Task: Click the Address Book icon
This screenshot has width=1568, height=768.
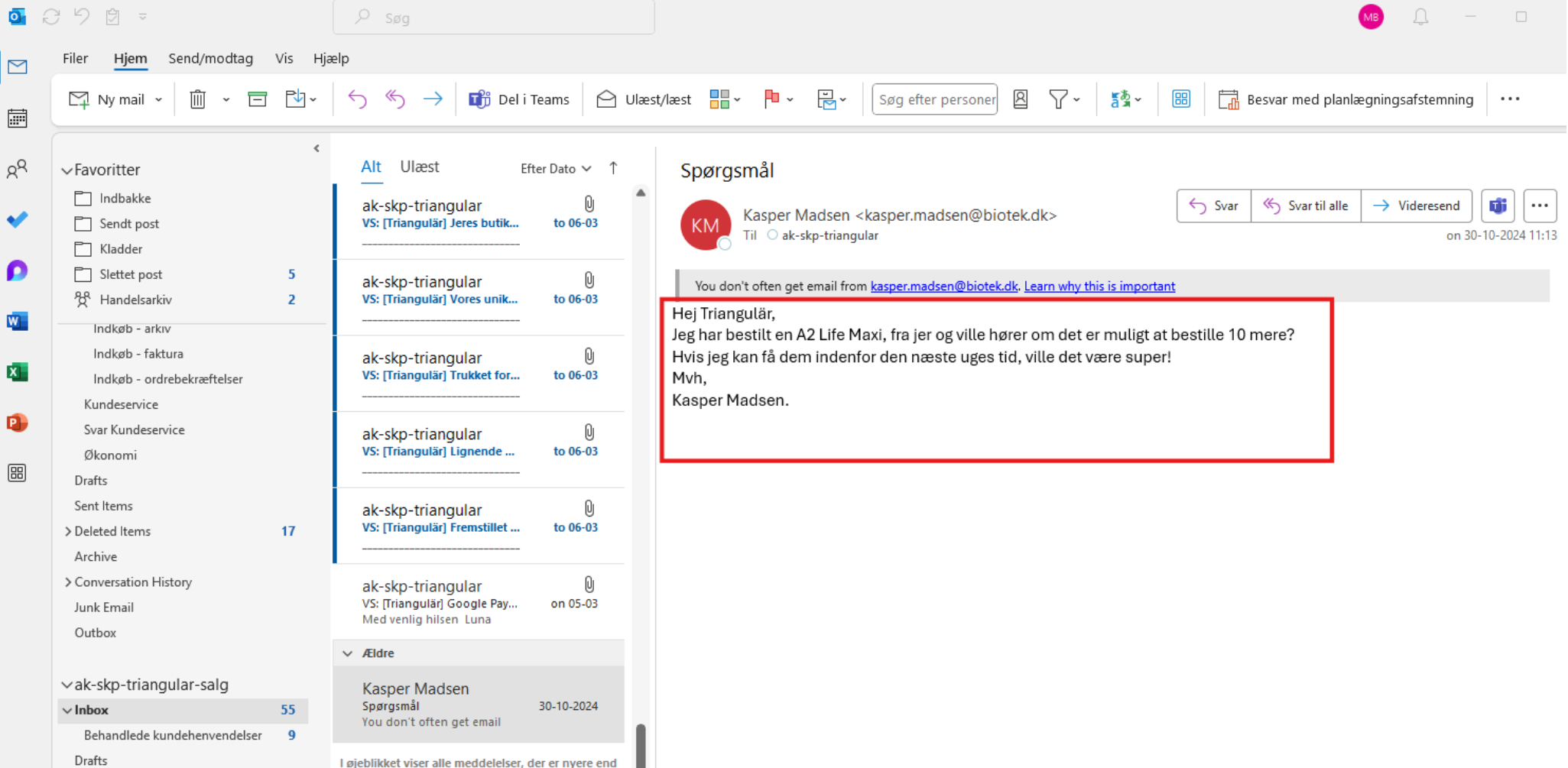Action: click(x=1020, y=99)
